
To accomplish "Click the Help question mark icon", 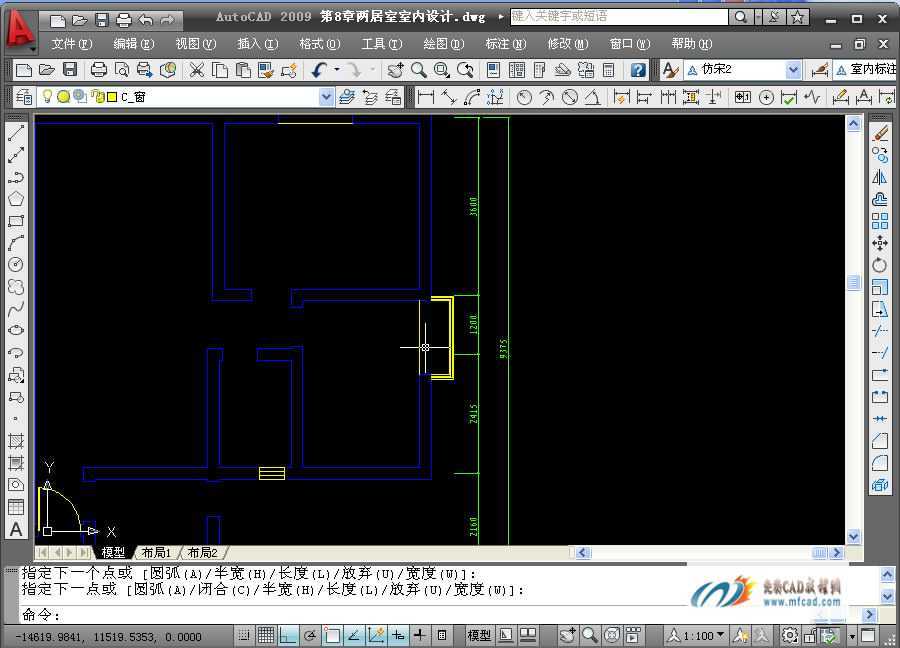I will (638, 70).
